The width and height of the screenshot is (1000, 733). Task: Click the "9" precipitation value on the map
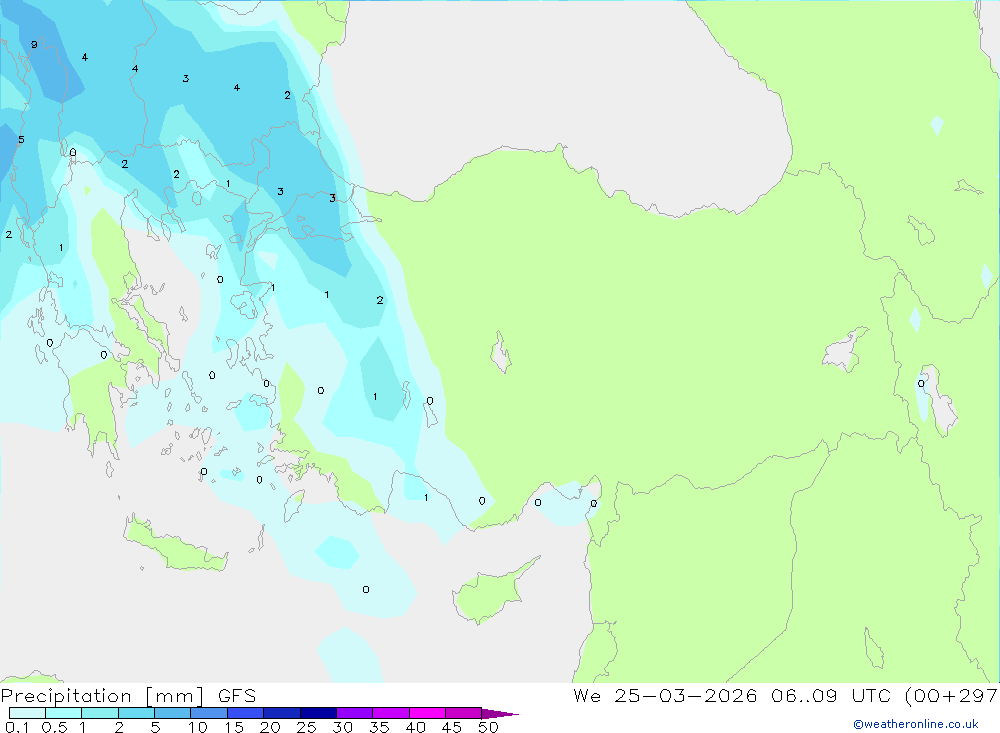pyautogui.click(x=34, y=45)
